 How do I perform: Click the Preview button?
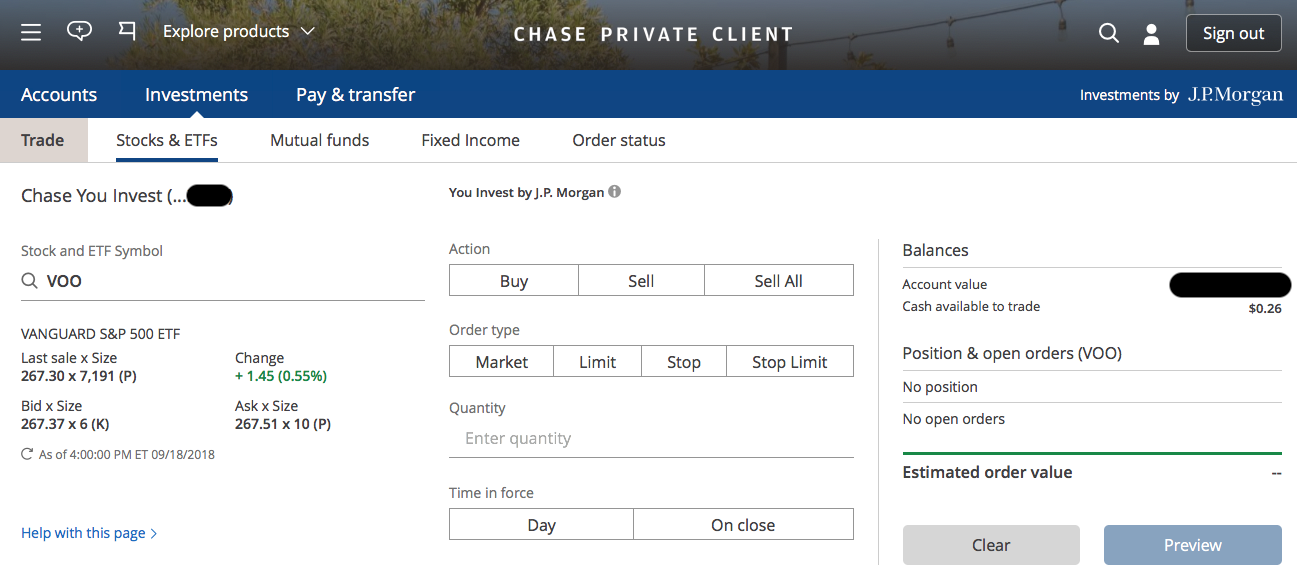tap(1193, 545)
